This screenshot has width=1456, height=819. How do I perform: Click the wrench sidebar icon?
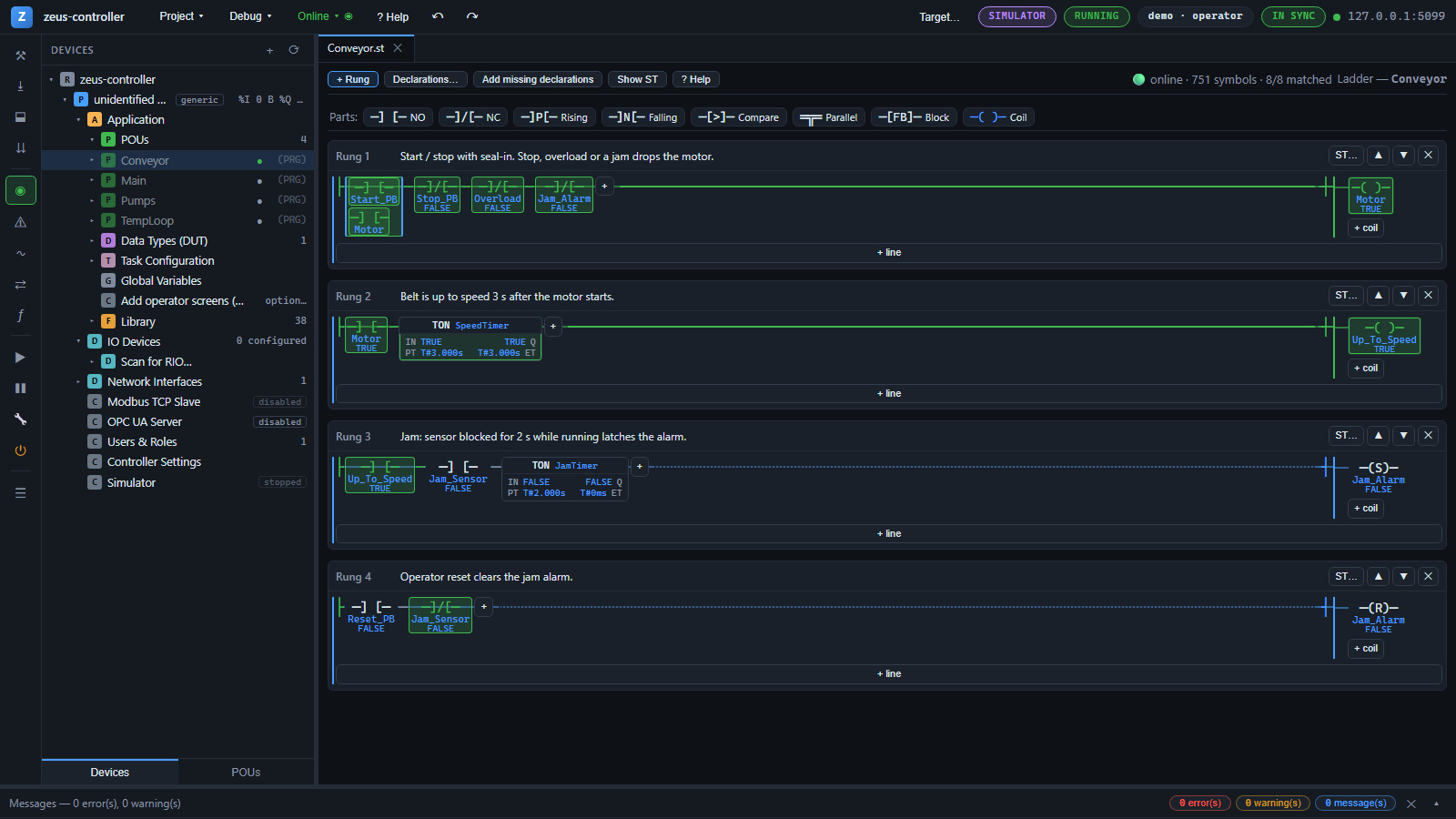coord(20,419)
